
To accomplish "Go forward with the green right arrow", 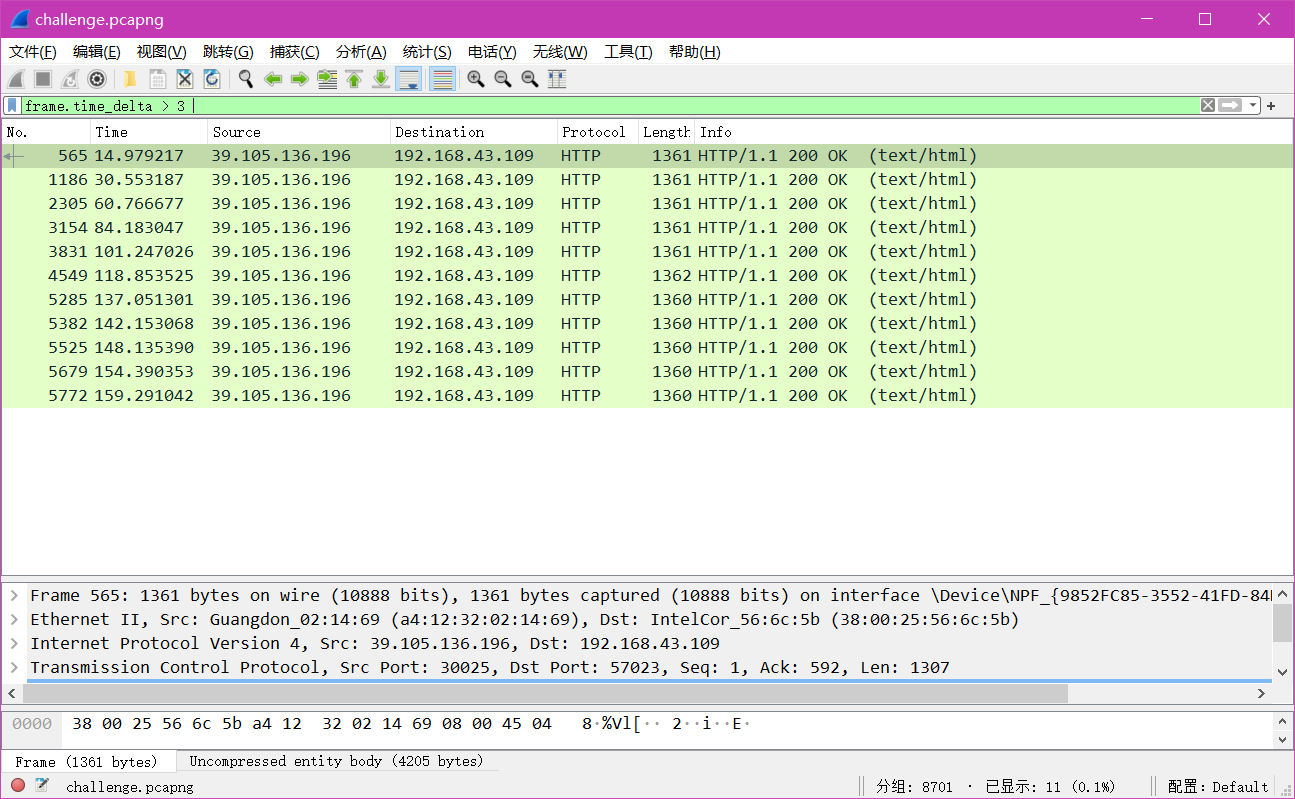I will point(299,79).
